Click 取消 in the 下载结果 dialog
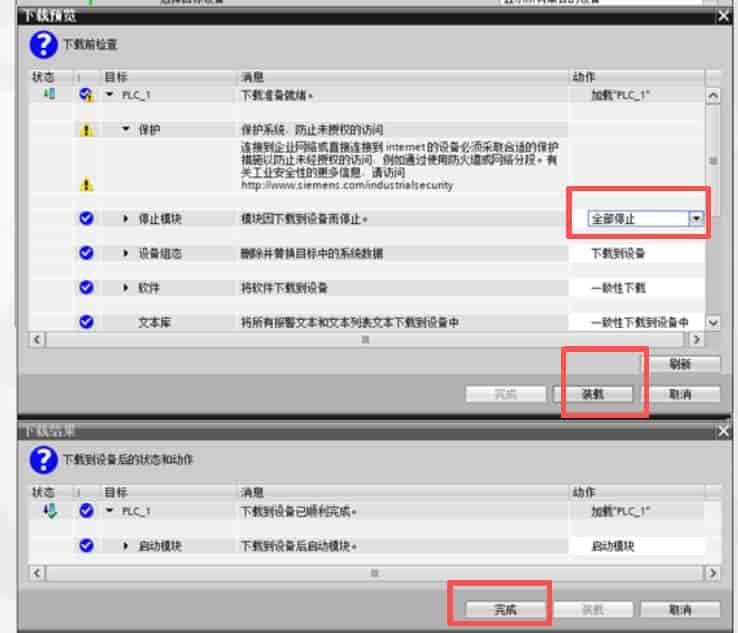The width and height of the screenshot is (738, 633). click(680, 609)
